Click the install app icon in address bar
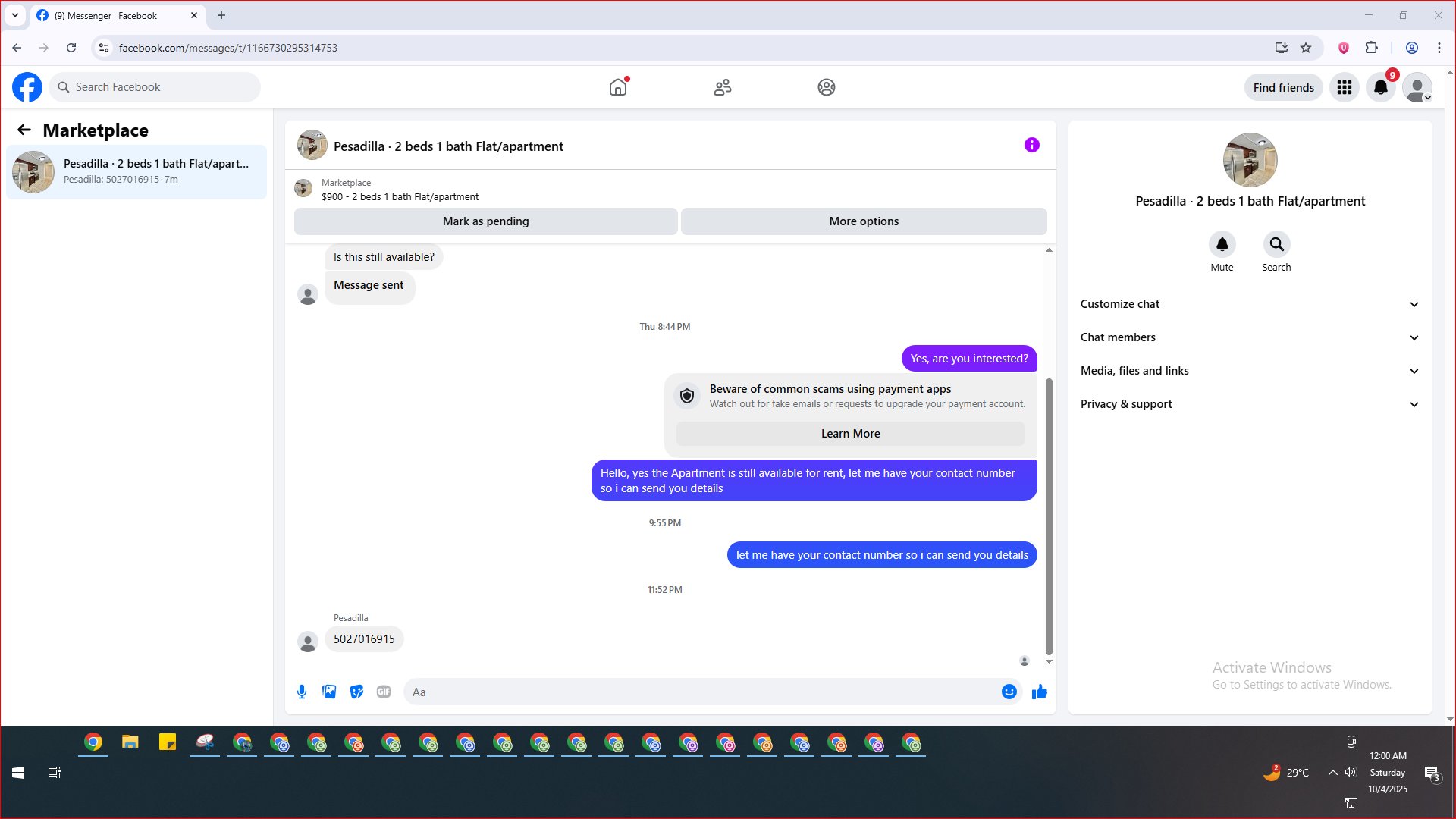This screenshot has height=819, width=1456. point(1282,48)
